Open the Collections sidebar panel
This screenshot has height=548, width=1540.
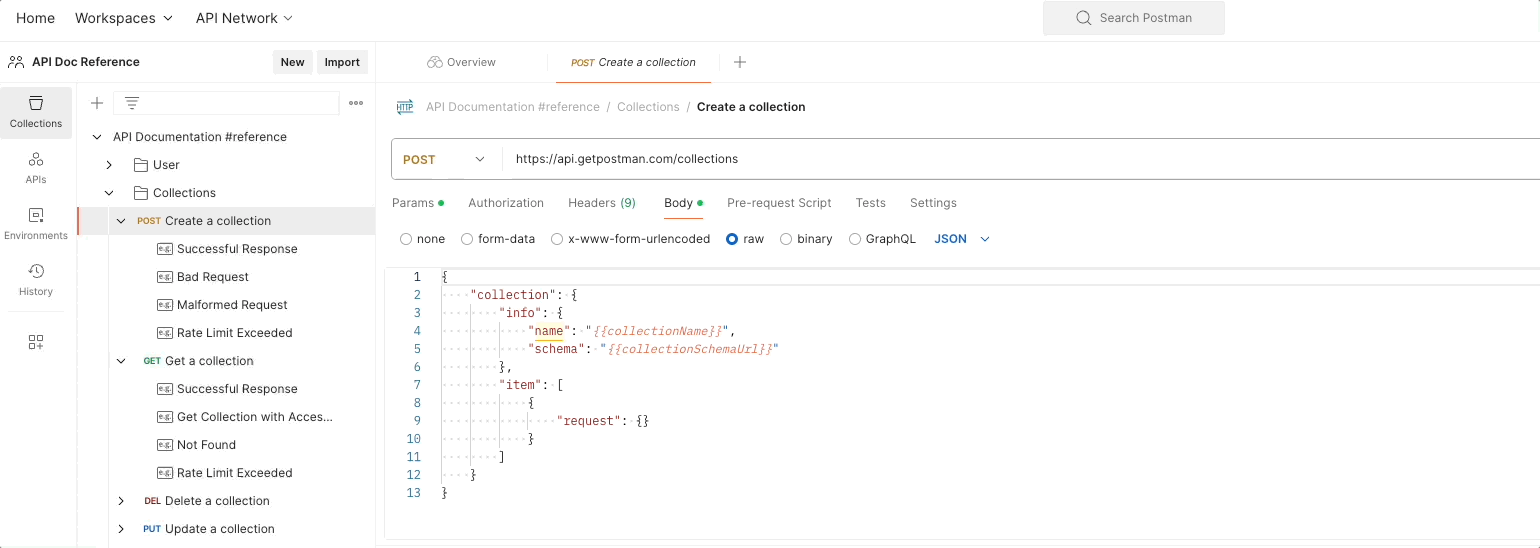(36, 112)
